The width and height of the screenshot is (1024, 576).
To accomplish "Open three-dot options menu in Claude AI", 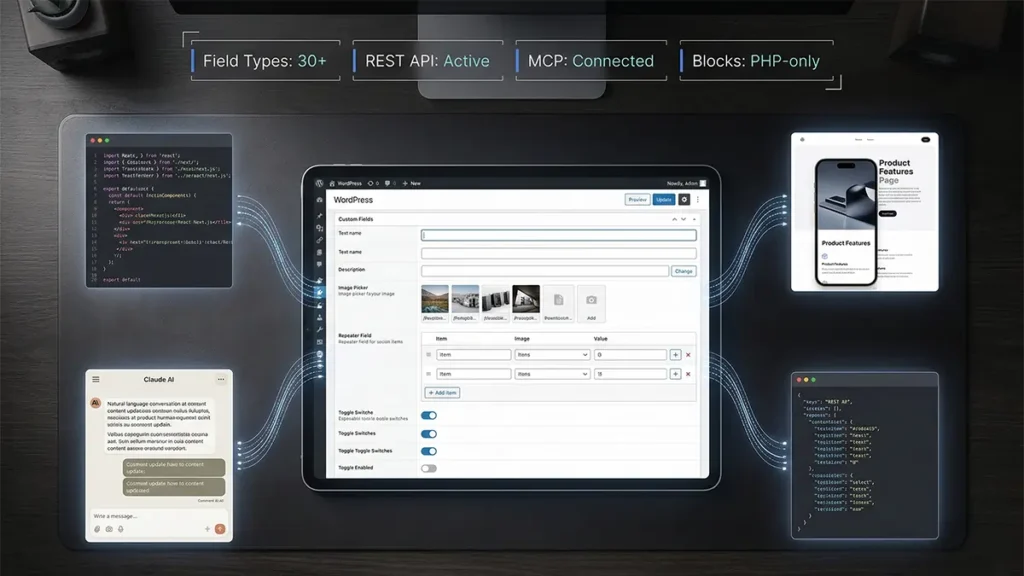I will pyautogui.click(x=221, y=380).
